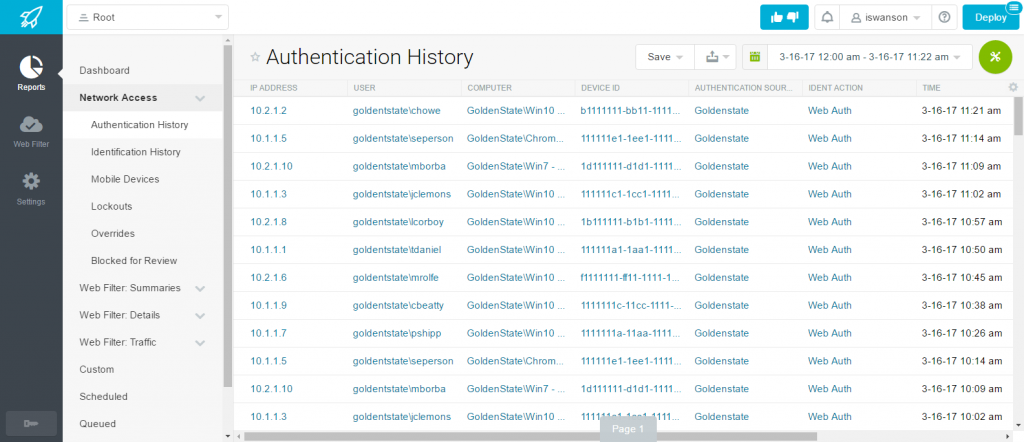Expand Web Filter: Traffic section
This screenshot has height=442, width=1024.
click(x=200, y=343)
